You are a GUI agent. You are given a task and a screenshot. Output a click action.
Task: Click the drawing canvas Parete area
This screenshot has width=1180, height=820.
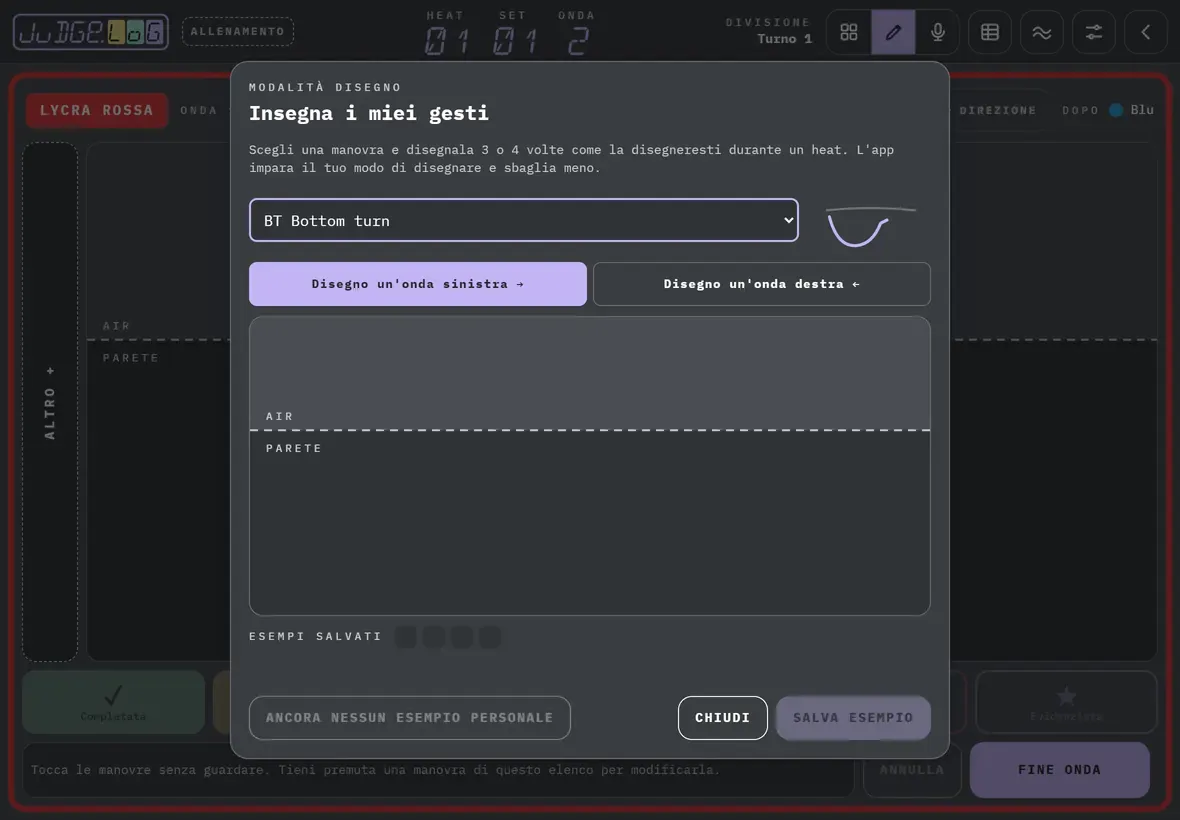[x=589, y=523]
